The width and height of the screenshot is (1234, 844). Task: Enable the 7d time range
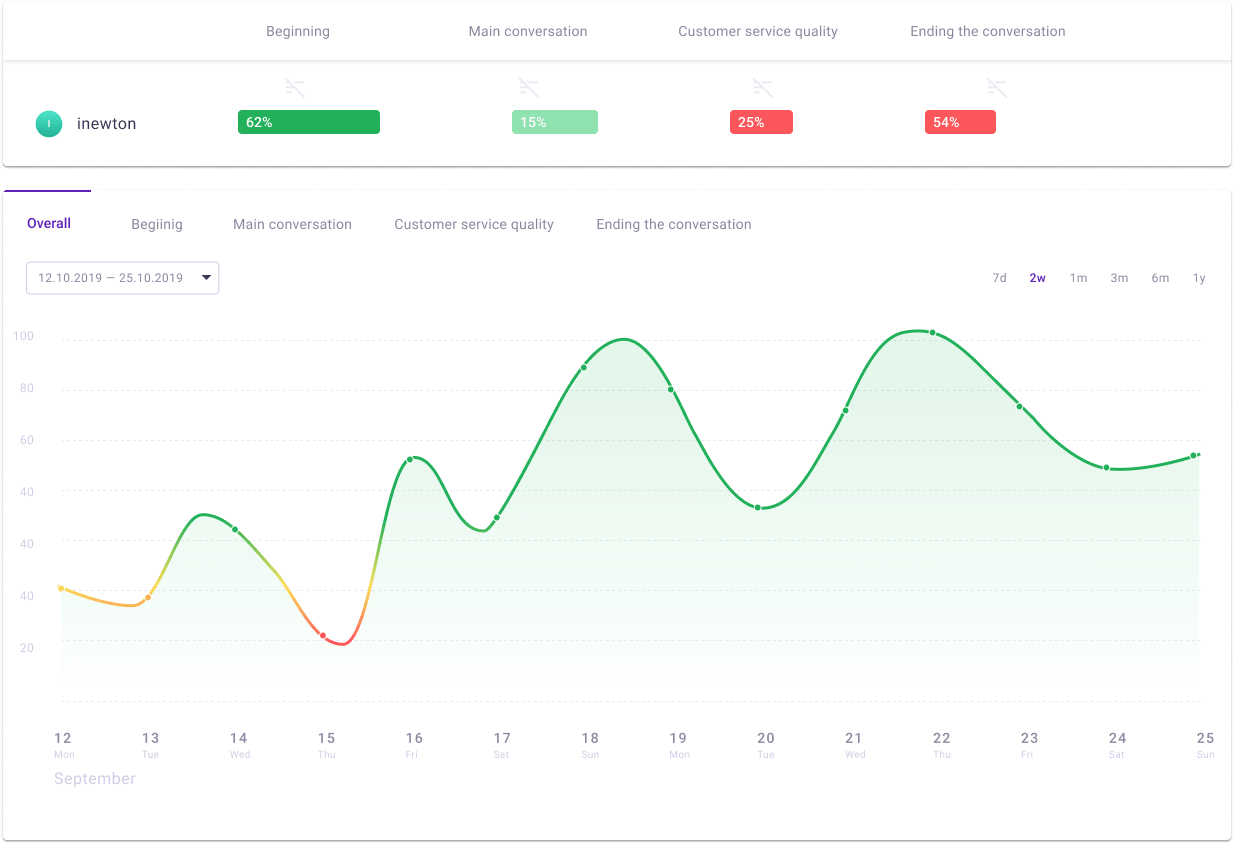(1000, 278)
